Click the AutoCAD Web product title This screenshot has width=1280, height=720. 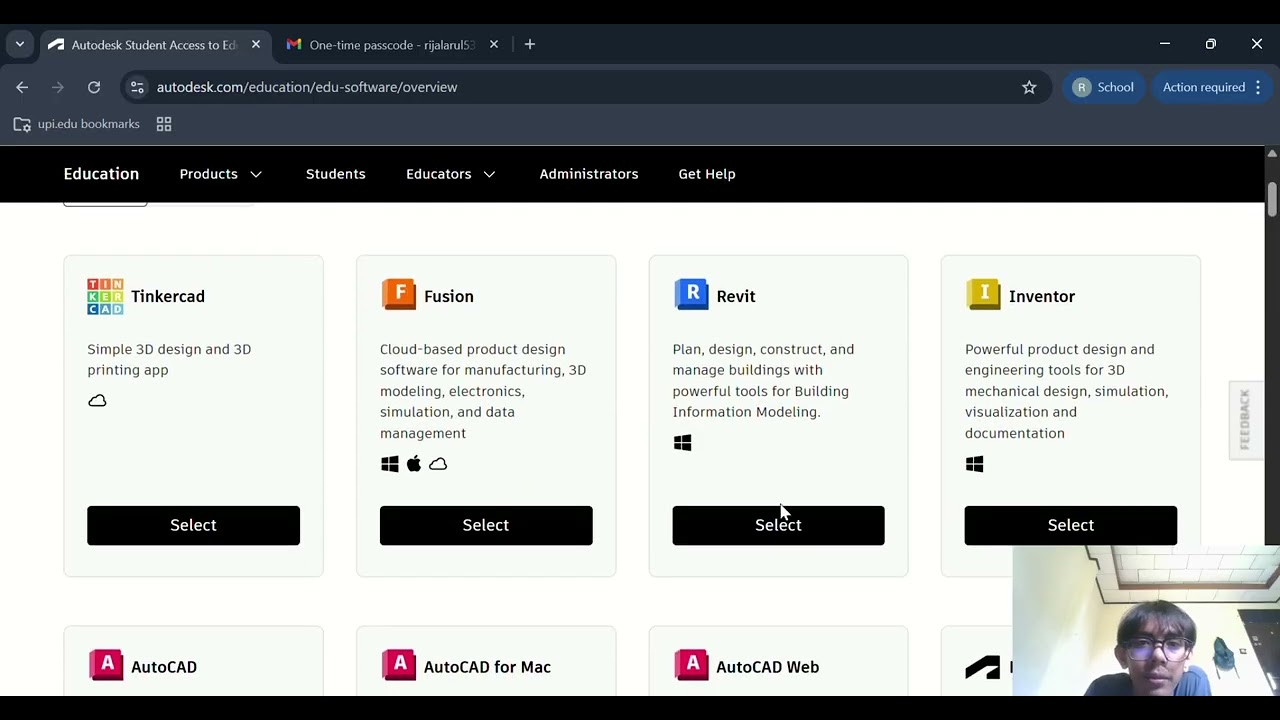[x=768, y=667]
